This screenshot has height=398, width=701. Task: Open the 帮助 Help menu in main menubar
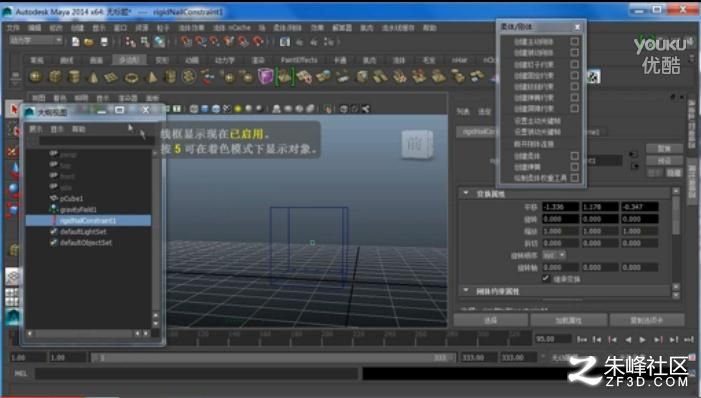(430, 28)
